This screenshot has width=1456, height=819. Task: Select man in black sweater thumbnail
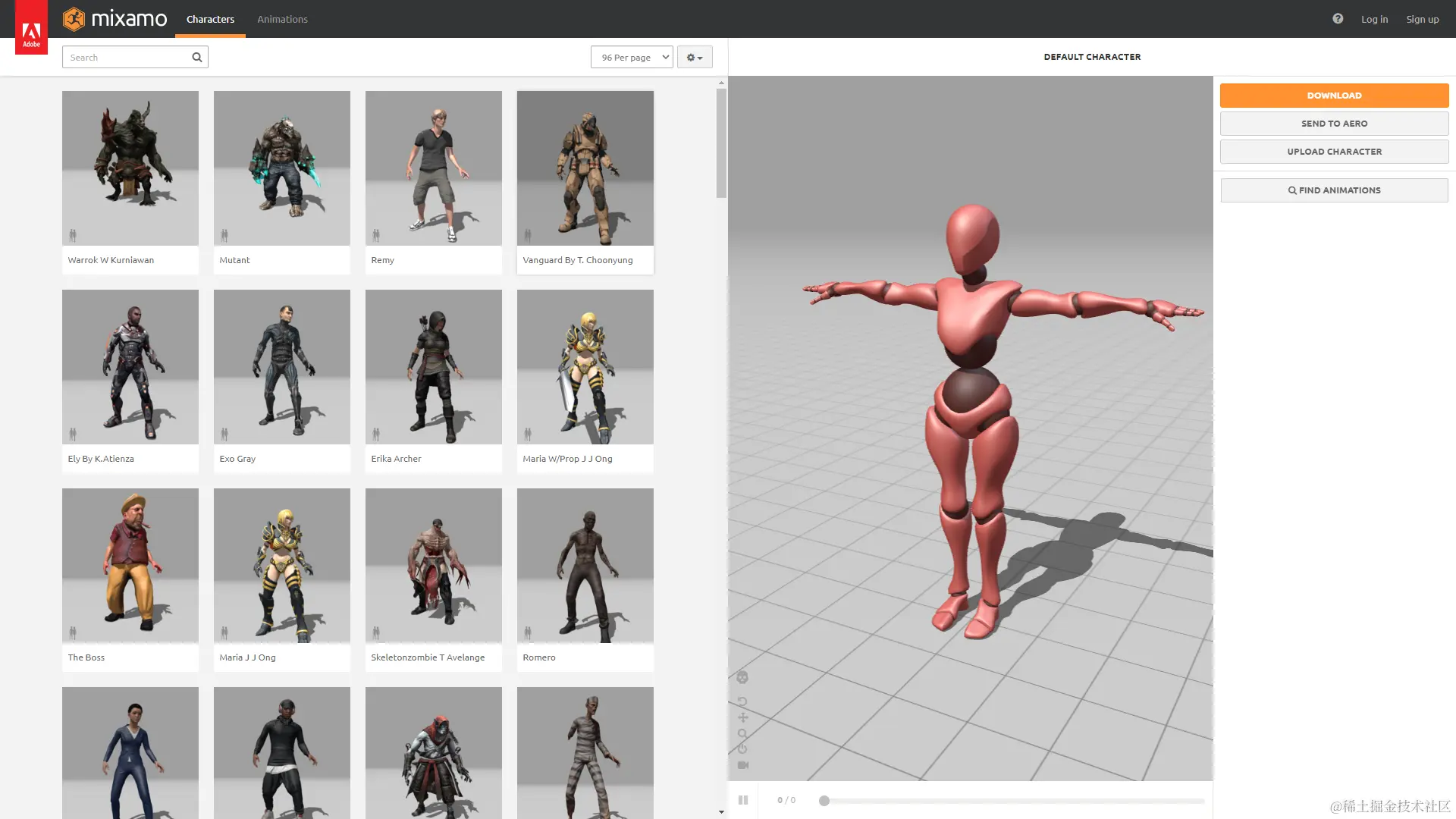click(x=282, y=753)
